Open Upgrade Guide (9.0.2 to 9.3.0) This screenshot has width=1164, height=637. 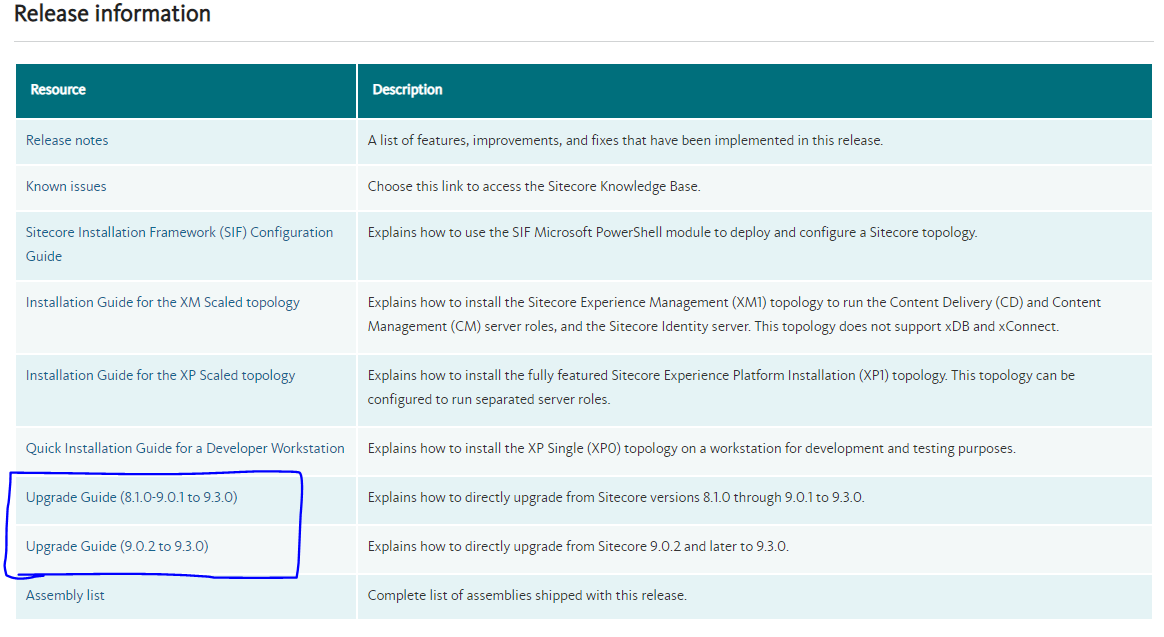[x=117, y=546]
